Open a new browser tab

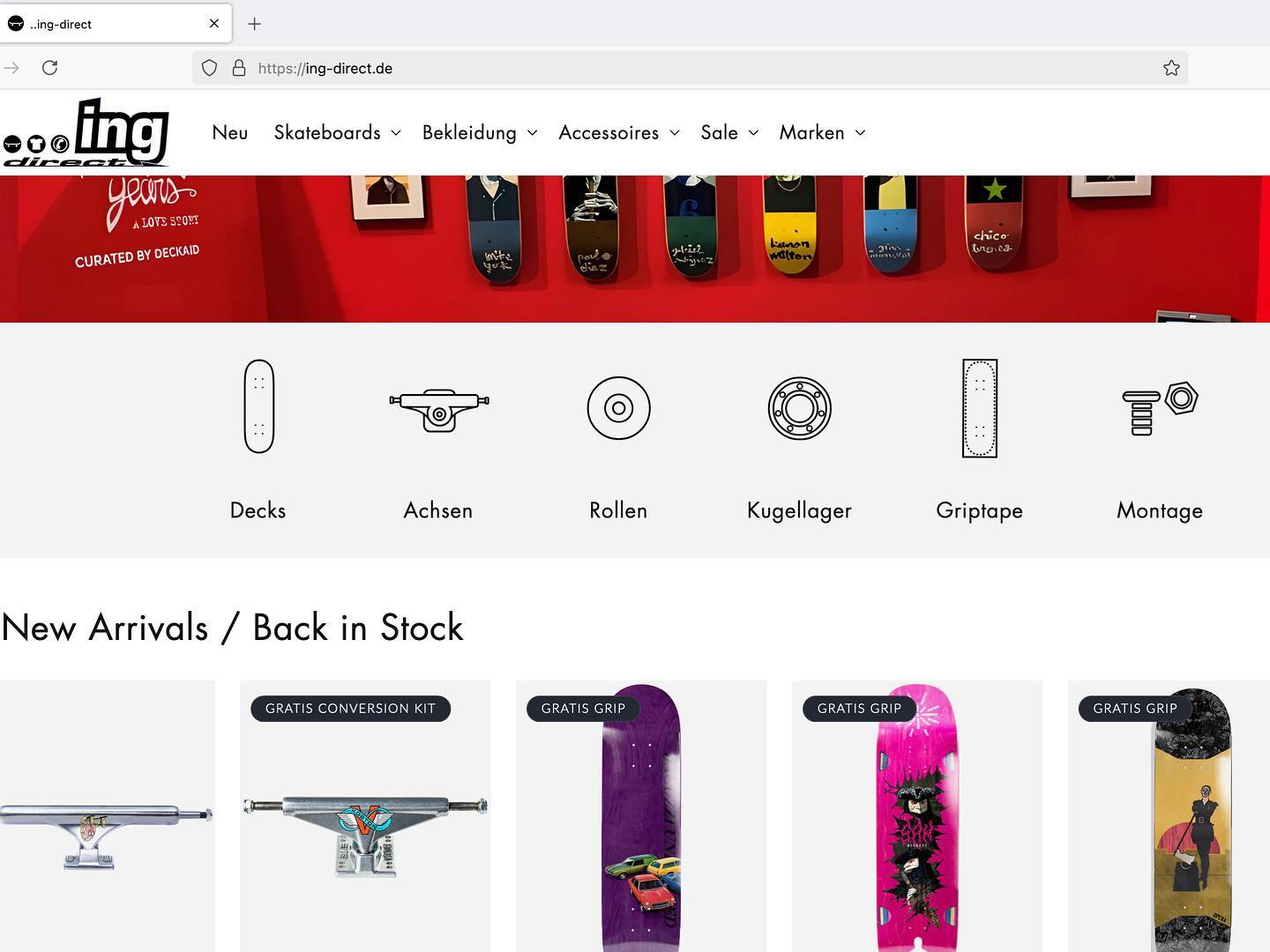tap(255, 24)
